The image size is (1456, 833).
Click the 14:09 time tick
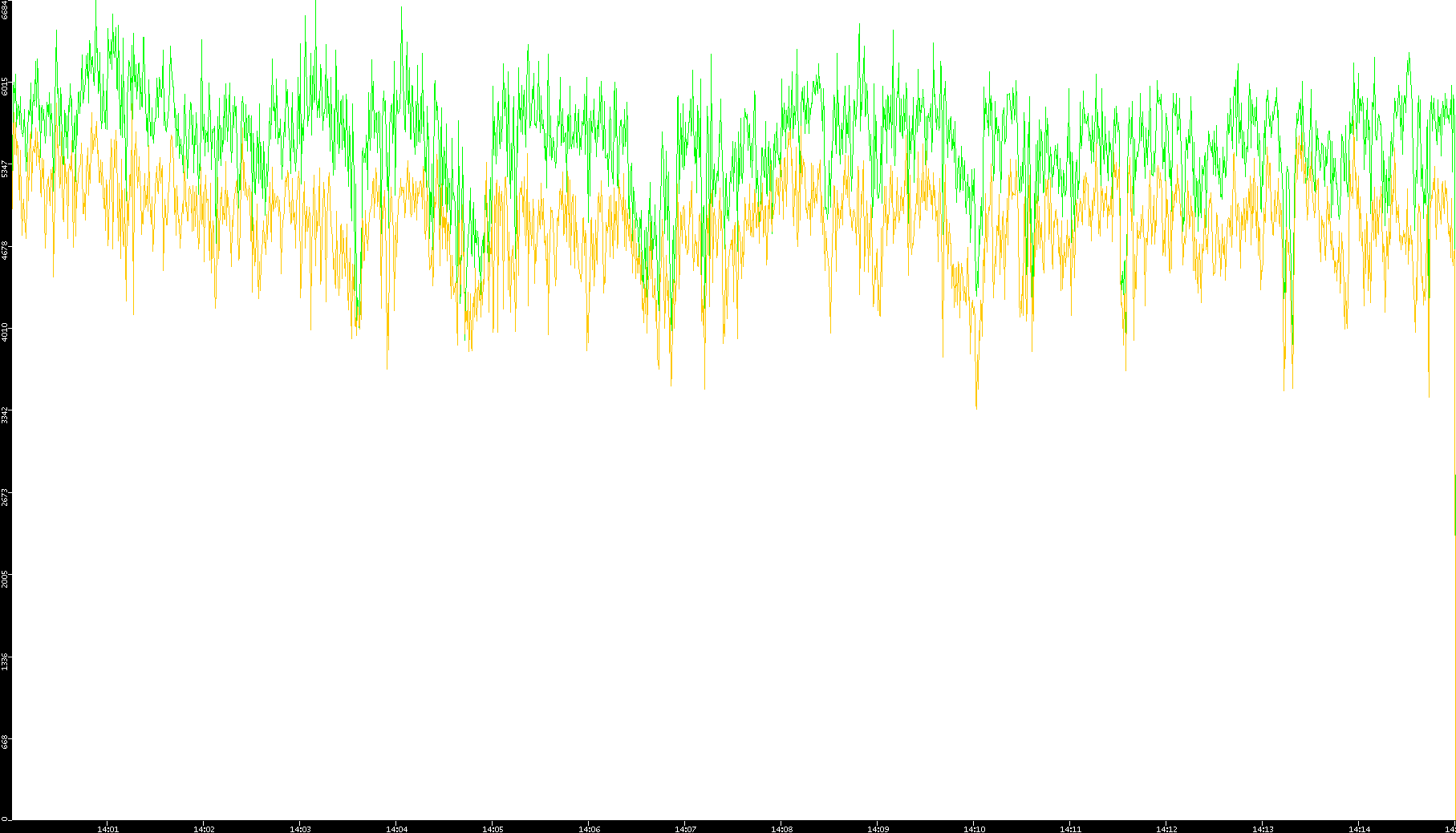click(x=878, y=829)
